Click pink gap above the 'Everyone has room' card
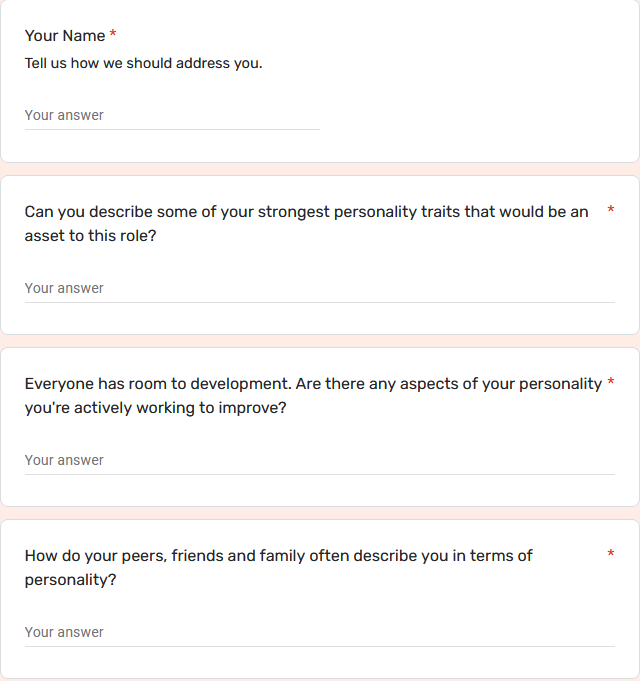640x681 pixels. point(320,341)
